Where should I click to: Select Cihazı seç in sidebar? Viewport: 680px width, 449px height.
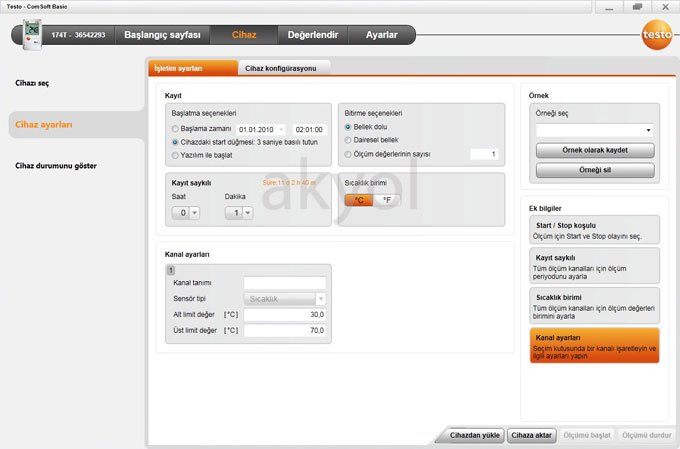point(32,83)
